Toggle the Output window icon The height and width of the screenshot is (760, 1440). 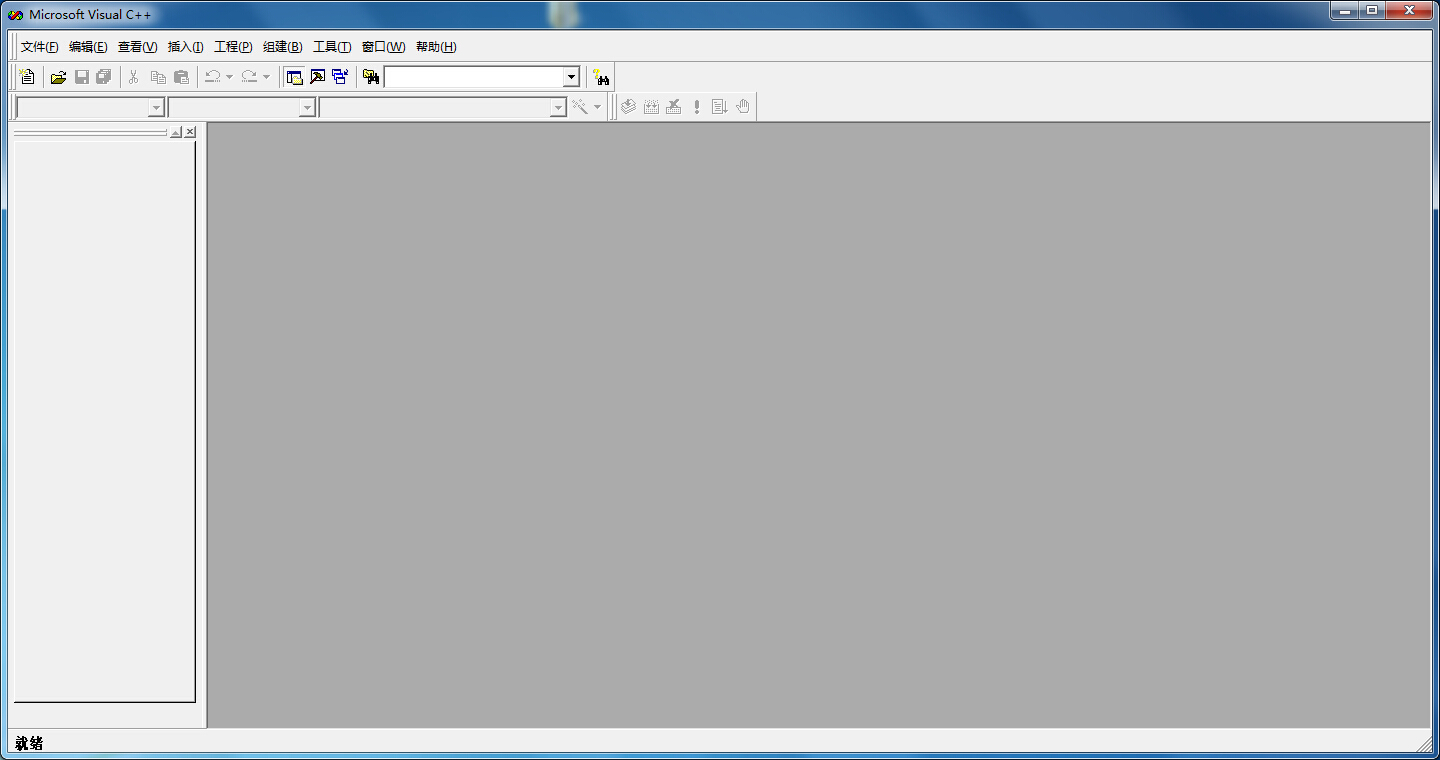[317, 77]
